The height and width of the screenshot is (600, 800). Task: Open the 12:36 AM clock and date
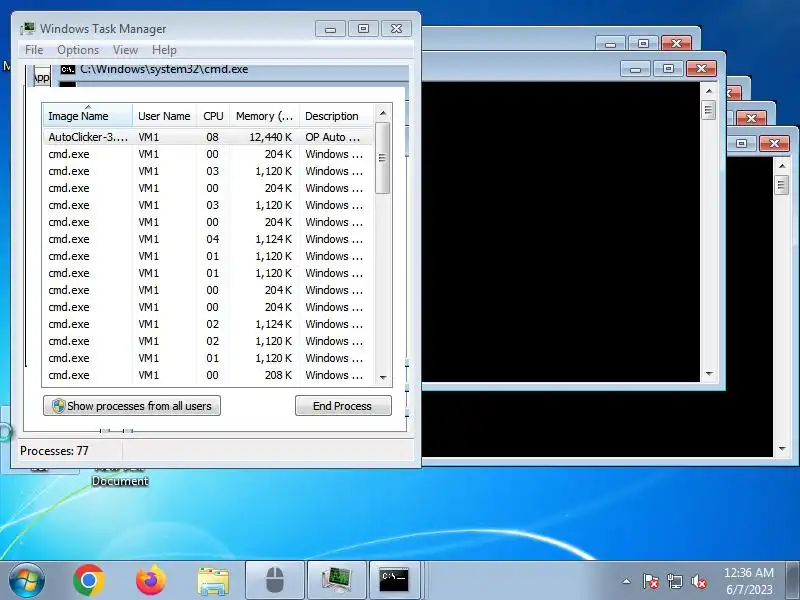[x=749, y=581]
